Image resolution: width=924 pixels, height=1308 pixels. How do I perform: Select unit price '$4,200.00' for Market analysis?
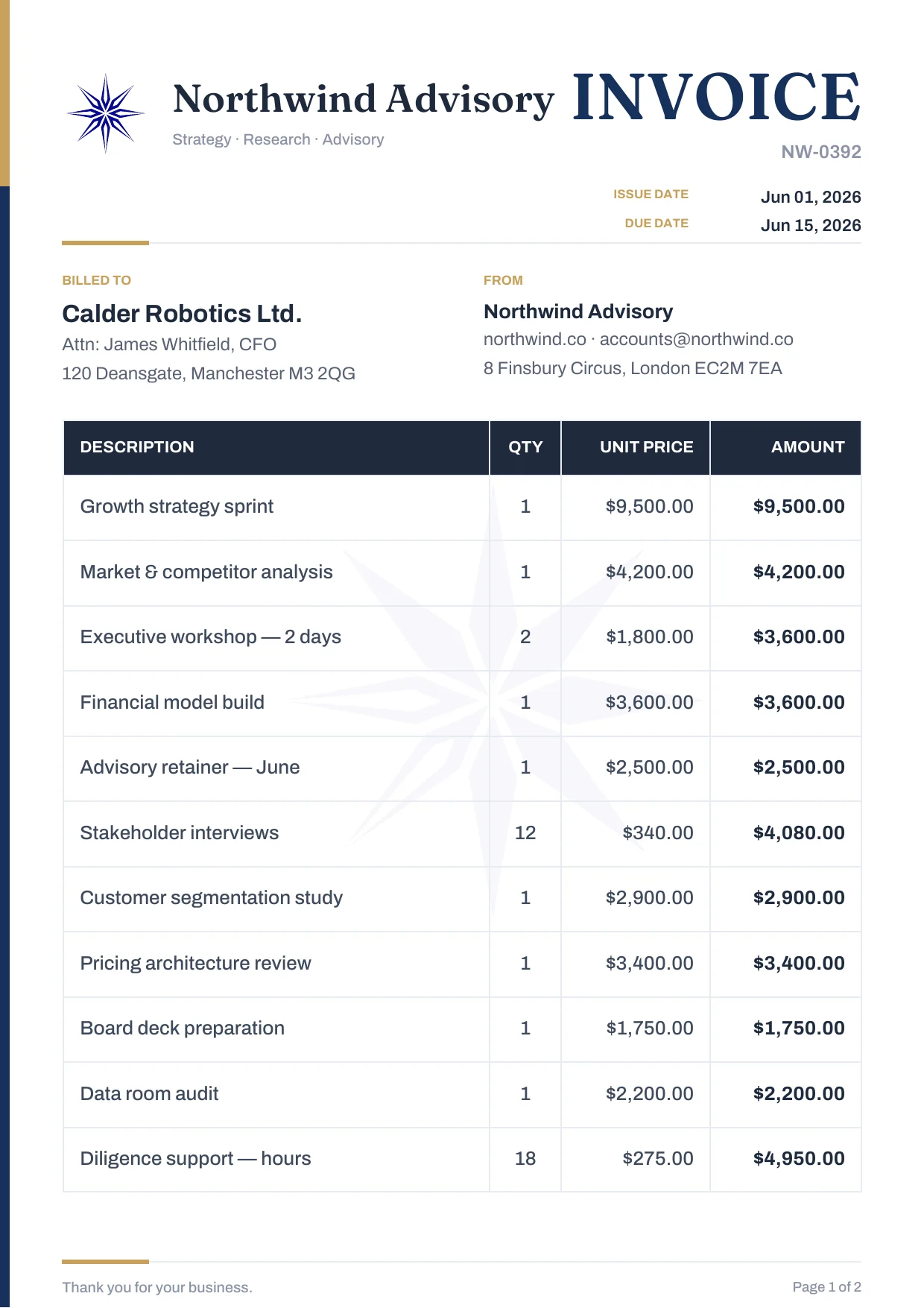650,572
